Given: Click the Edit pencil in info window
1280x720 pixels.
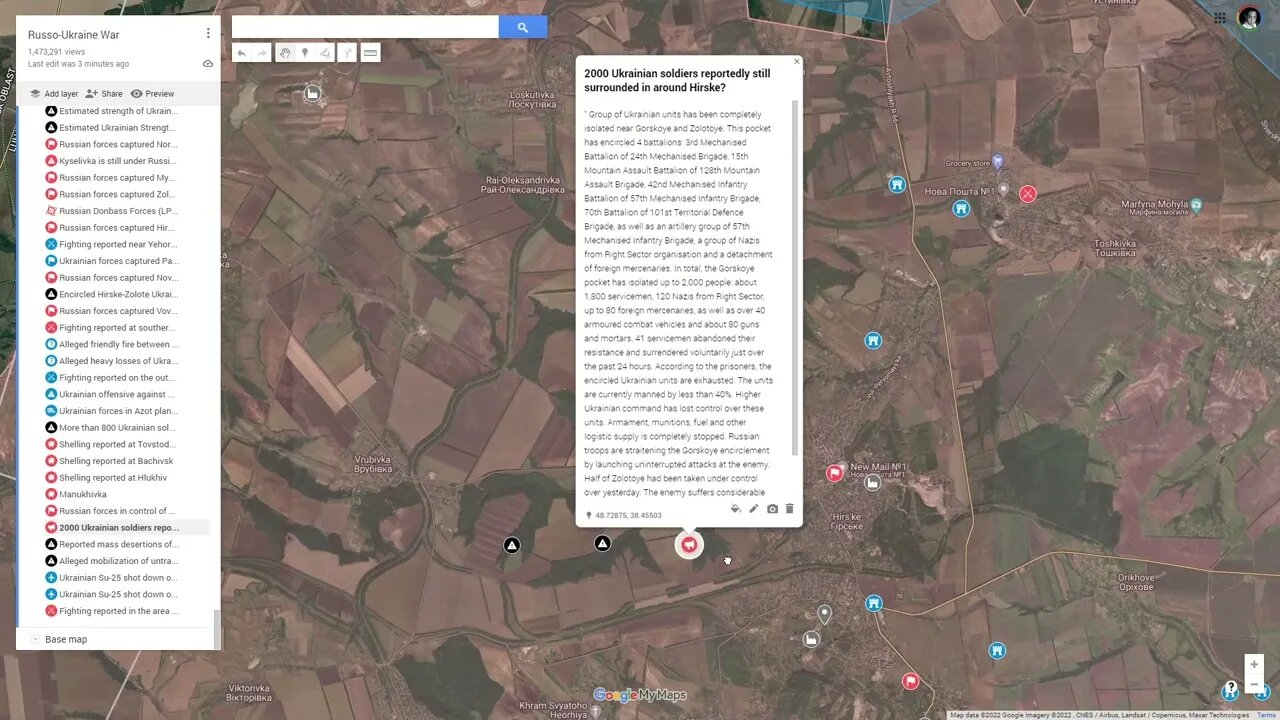Looking at the screenshot, I should (x=754, y=509).
